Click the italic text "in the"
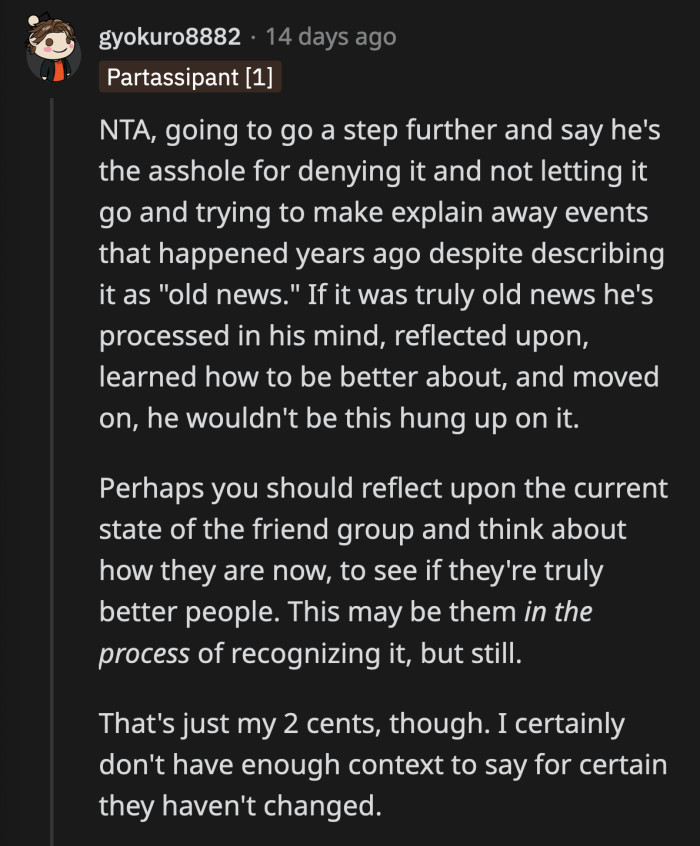Screen dimensions: 700x846 point(557,611)
